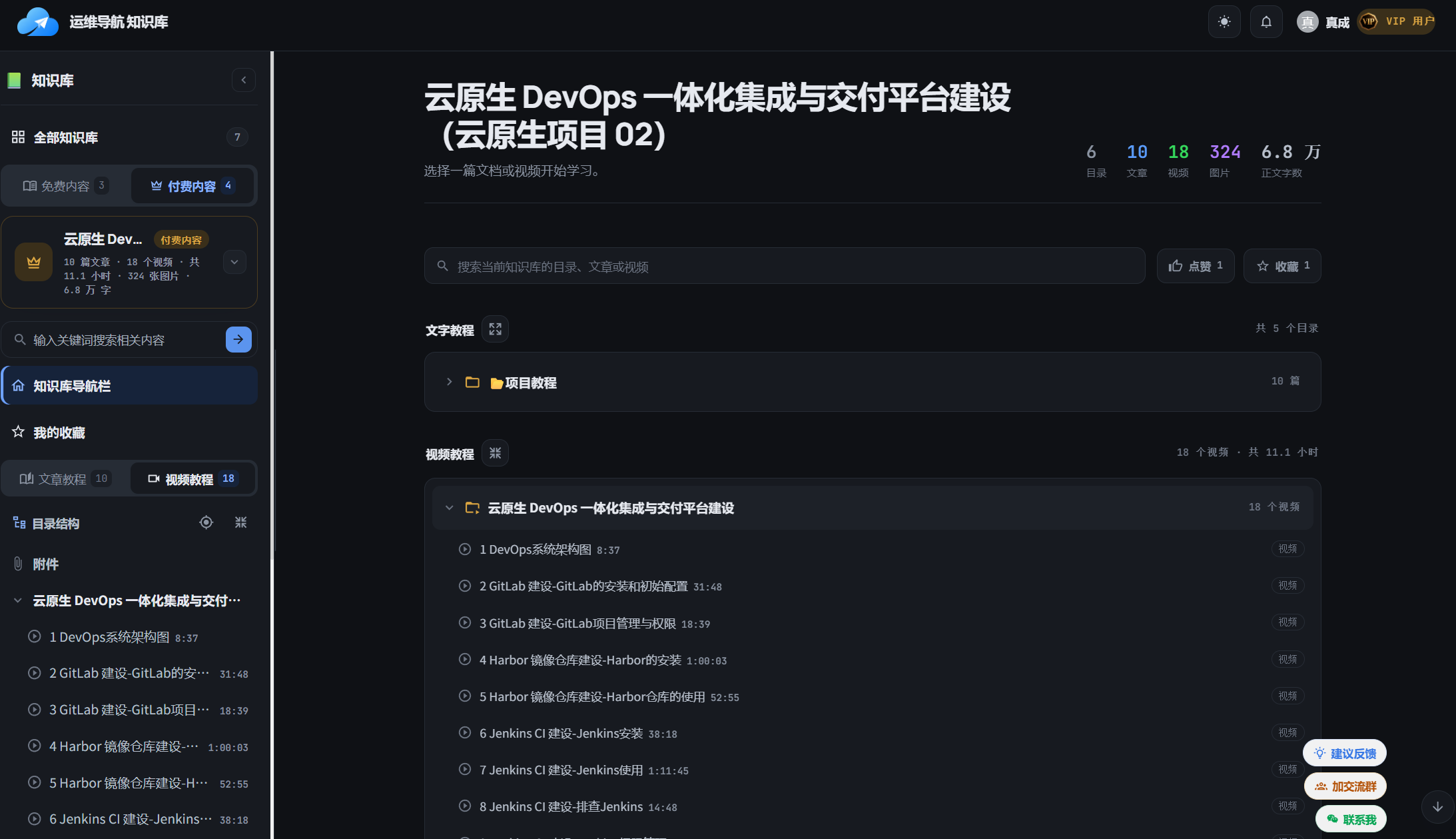Open sidebar item 5 Harbor 镜像仓库建设-H
Viewport: 1456px width, 839px height.
pyautogui.click(x=129, y=784)
